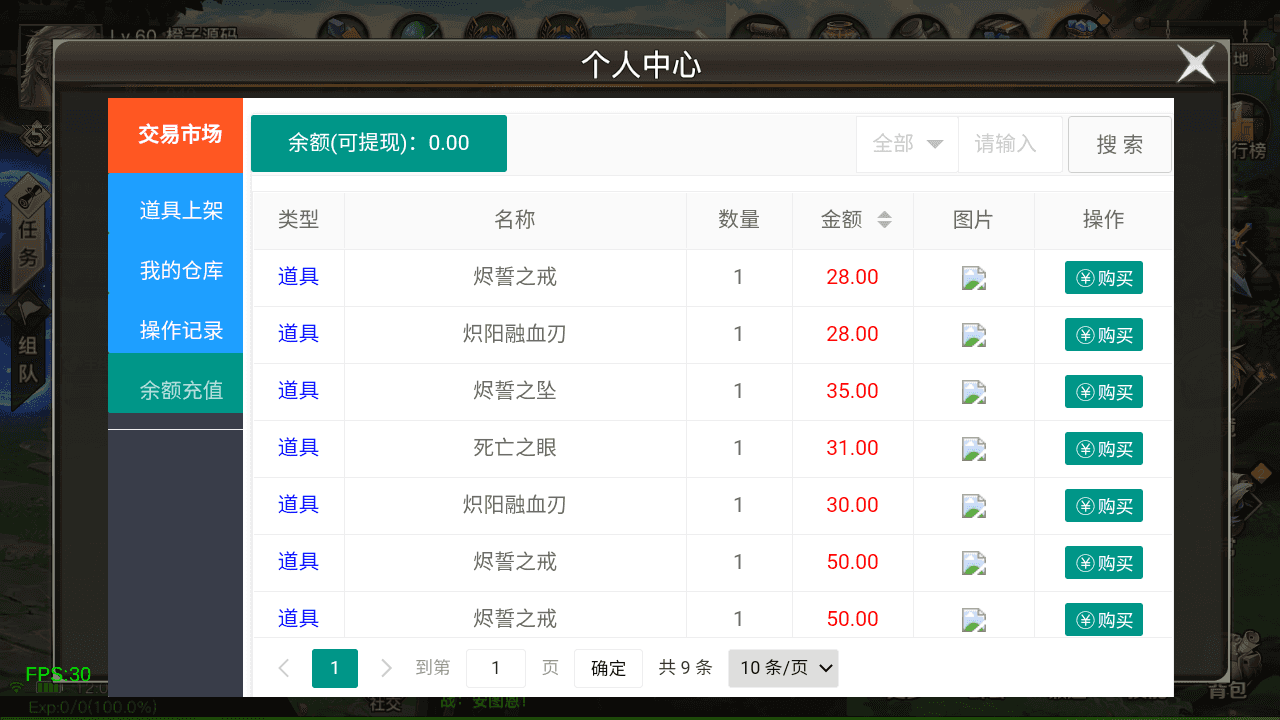Click the 请输入 search input field

pos(1010,144)
